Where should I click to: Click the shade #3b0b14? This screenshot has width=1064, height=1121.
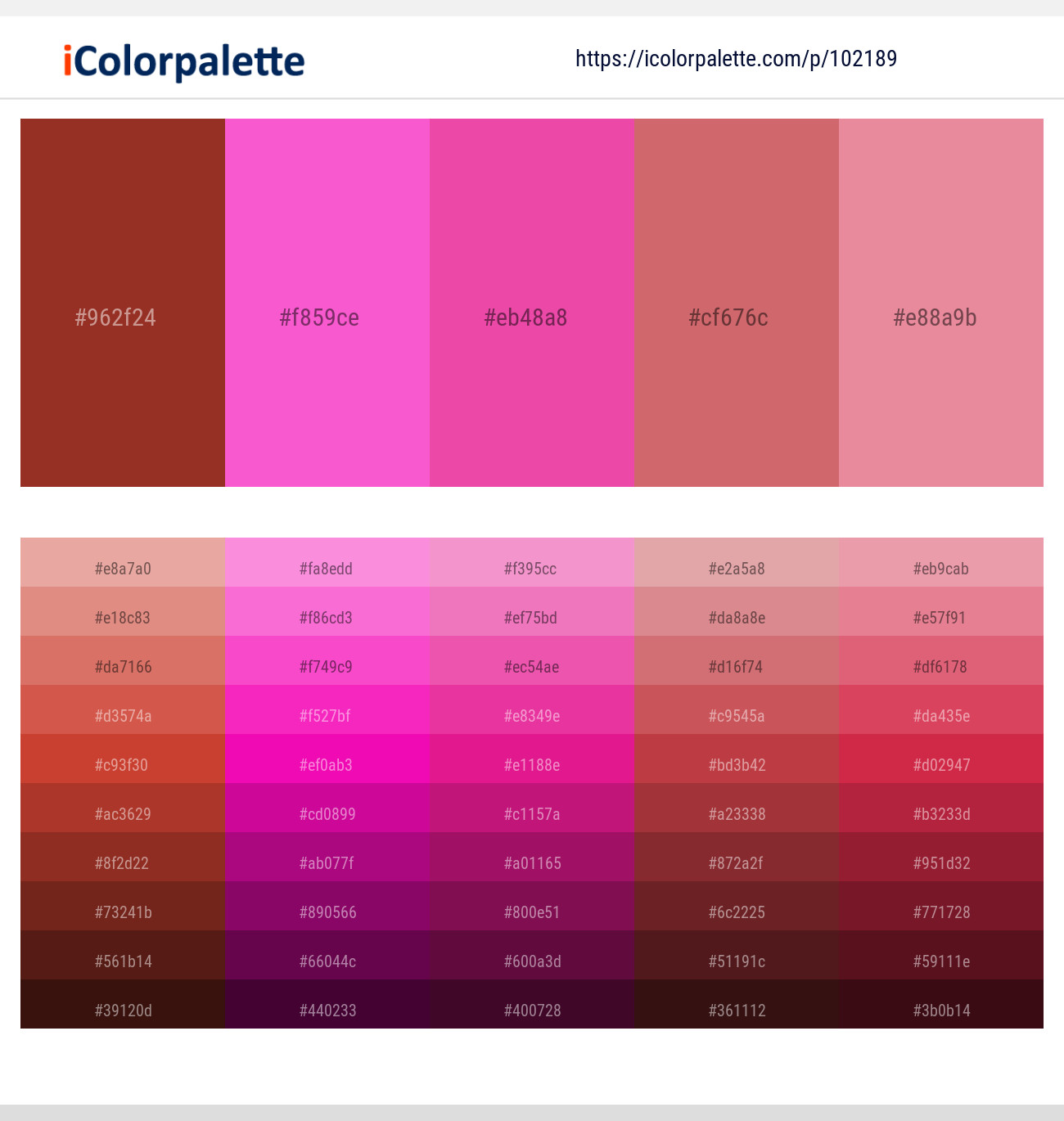pos(940,1010)
